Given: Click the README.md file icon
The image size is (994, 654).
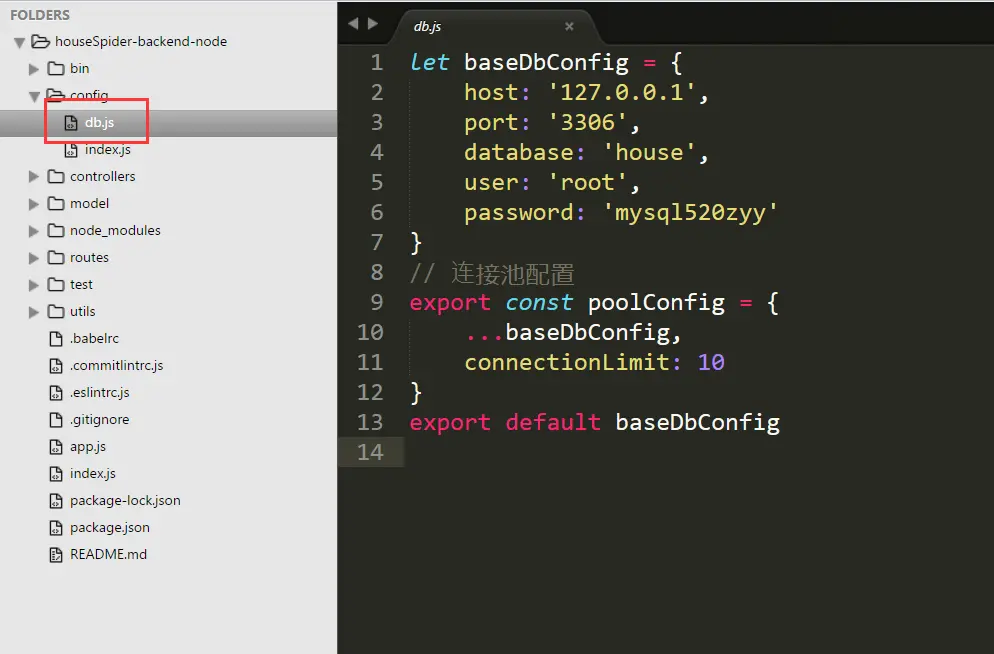Looking at the screenshot, I should point(56,555).
